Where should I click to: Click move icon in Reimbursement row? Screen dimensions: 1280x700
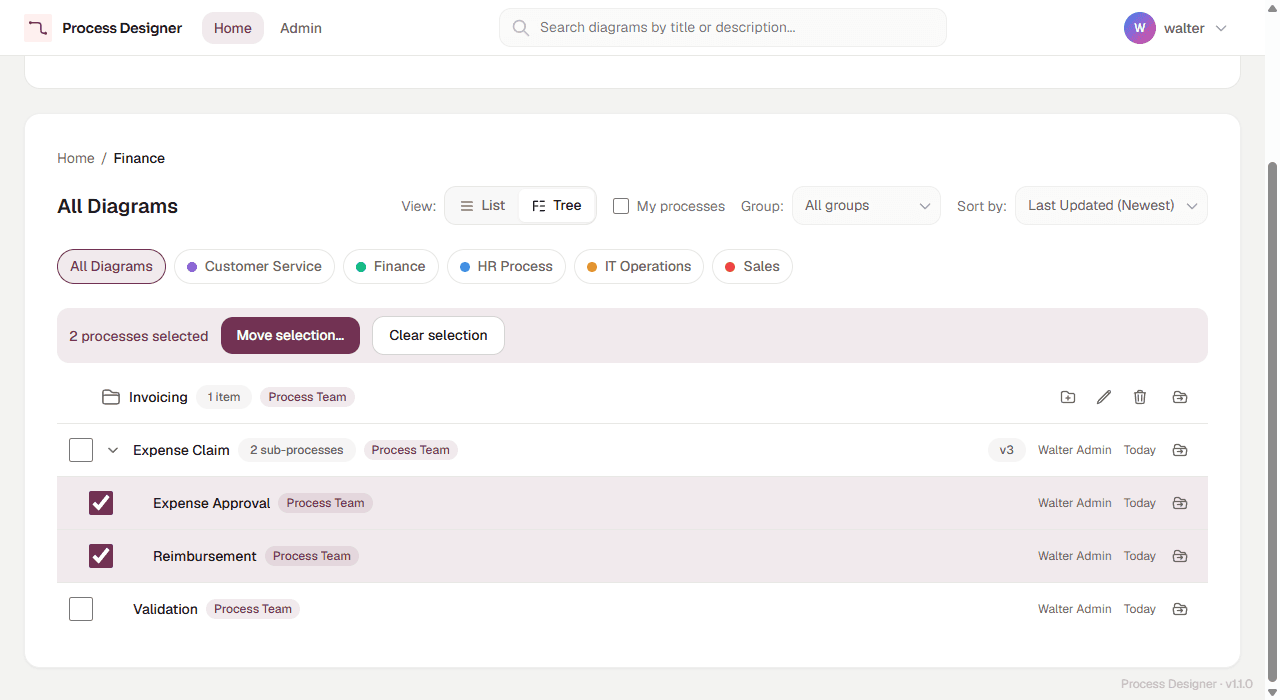[x=1180, y=556]
